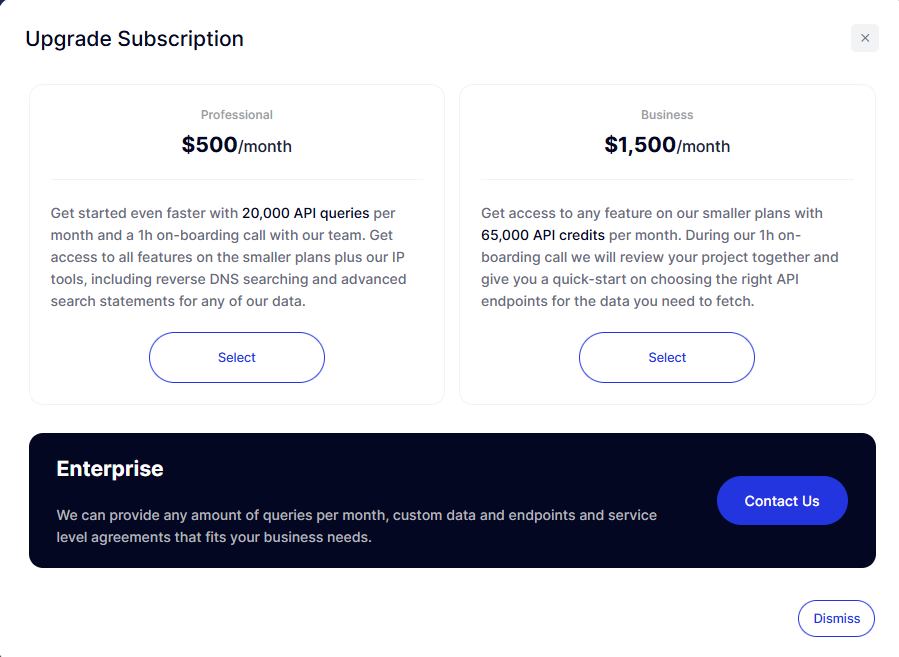This screenshot has height=657, width=899.
Task: Select the Business $1,500 plan
Action: pos(667,357)
